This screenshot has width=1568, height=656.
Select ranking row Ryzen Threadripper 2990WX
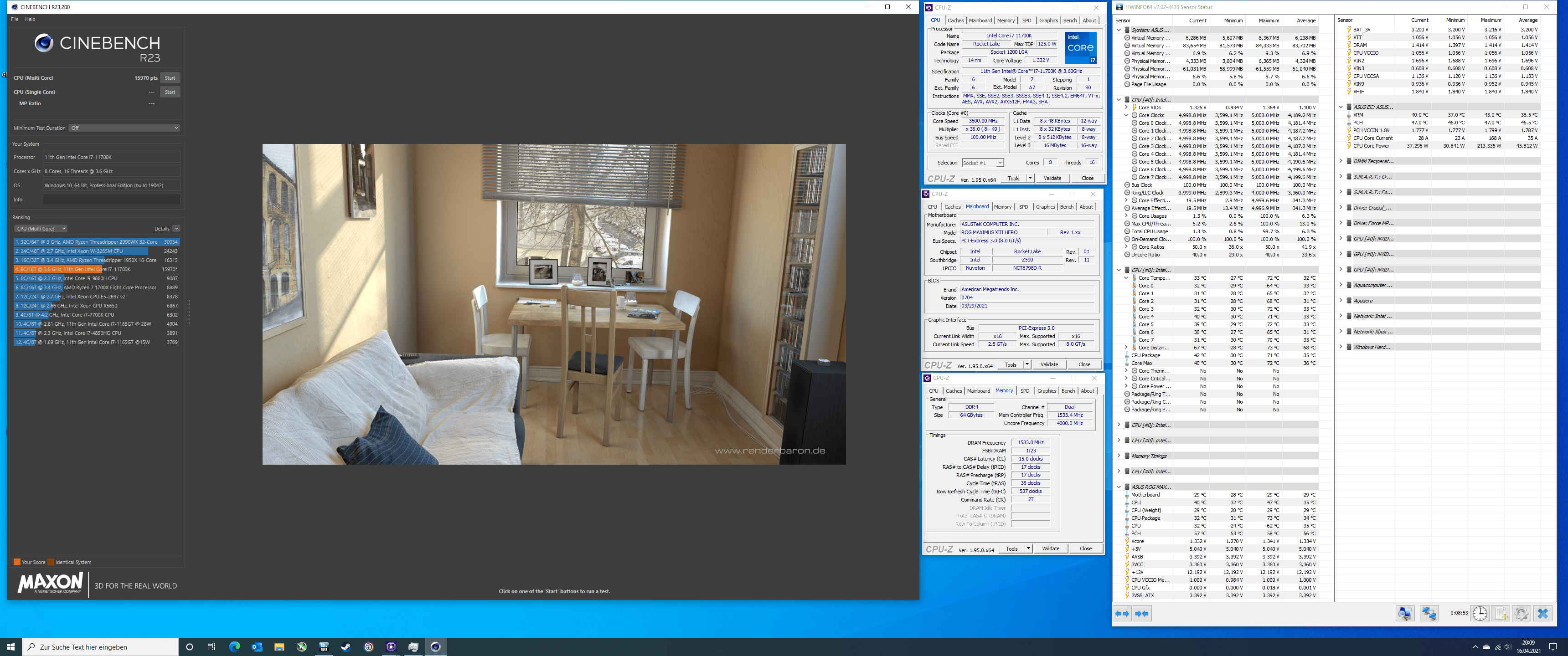coord(97,242)
